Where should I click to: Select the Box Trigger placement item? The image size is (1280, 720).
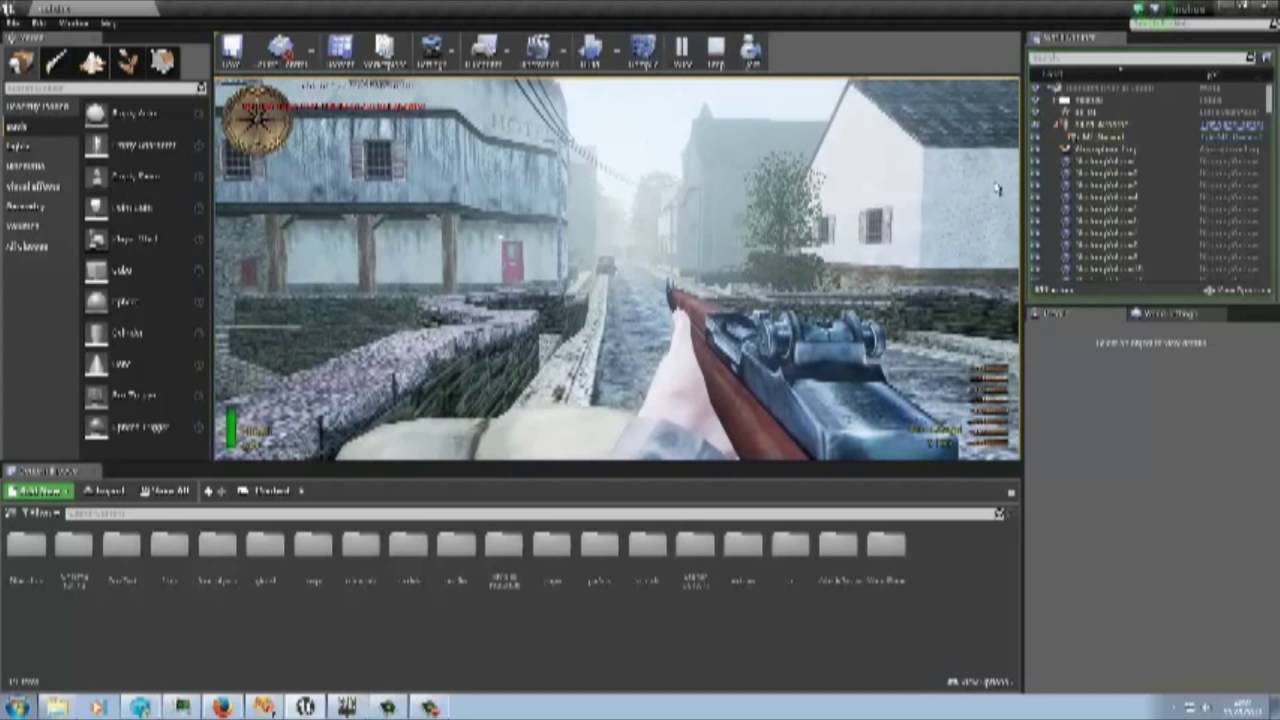tap(145, 395)
